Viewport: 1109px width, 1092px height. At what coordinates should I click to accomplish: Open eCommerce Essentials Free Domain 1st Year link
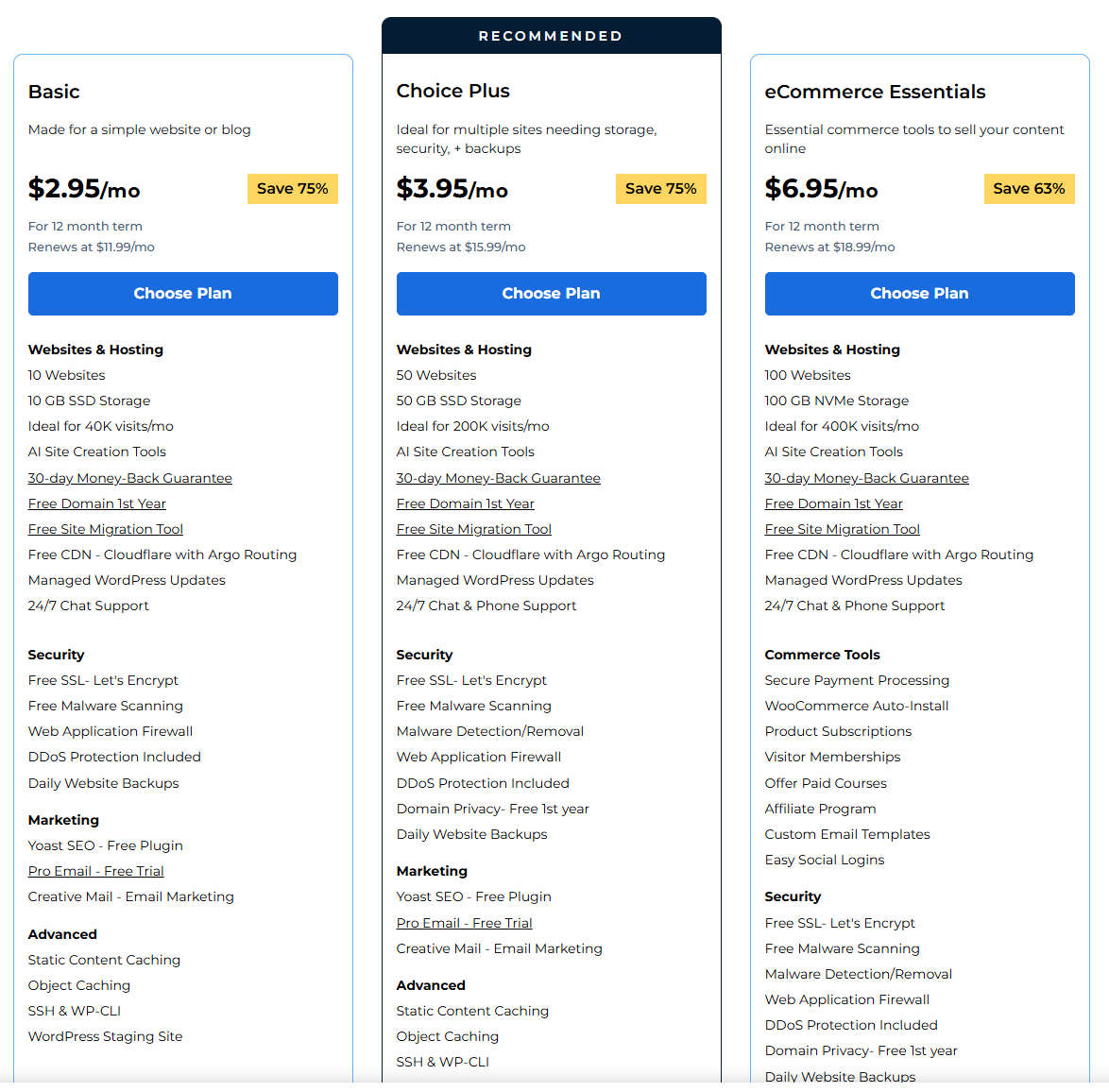point(833,503)
